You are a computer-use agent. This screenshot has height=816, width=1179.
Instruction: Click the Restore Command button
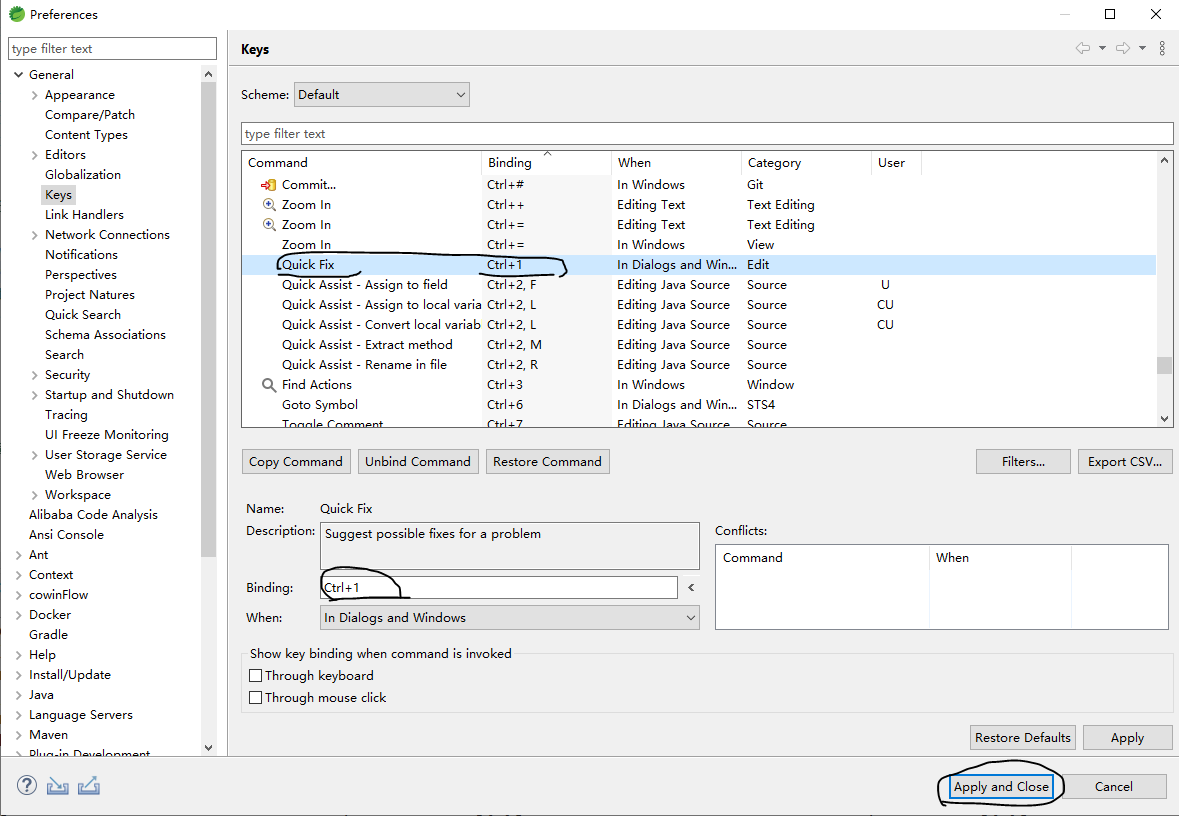point(547,462)
